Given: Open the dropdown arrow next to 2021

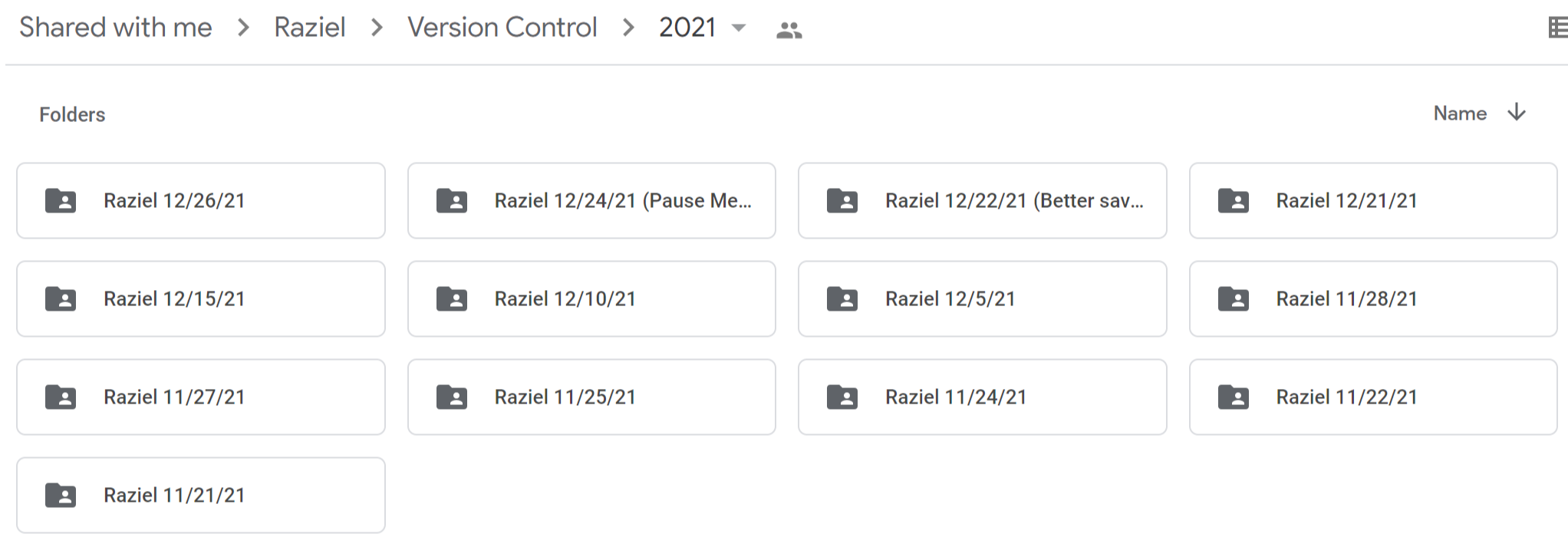Looking at the screenshot, I should 739,28.
